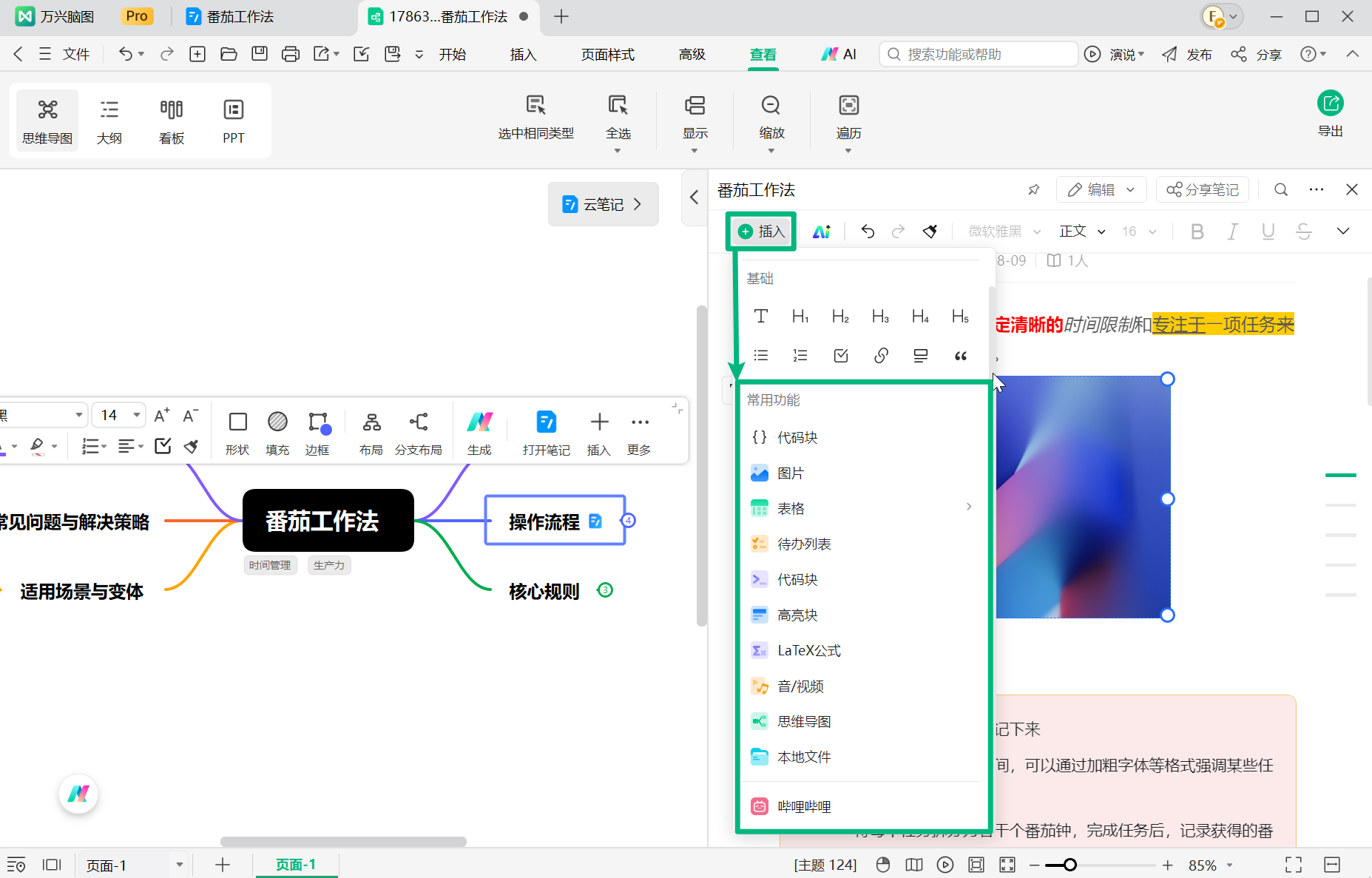The width and height of the screenshot is (1372, 878).
Task: Open the Advanced (高级) ribbon tab
Action: [x=692, y=55]
